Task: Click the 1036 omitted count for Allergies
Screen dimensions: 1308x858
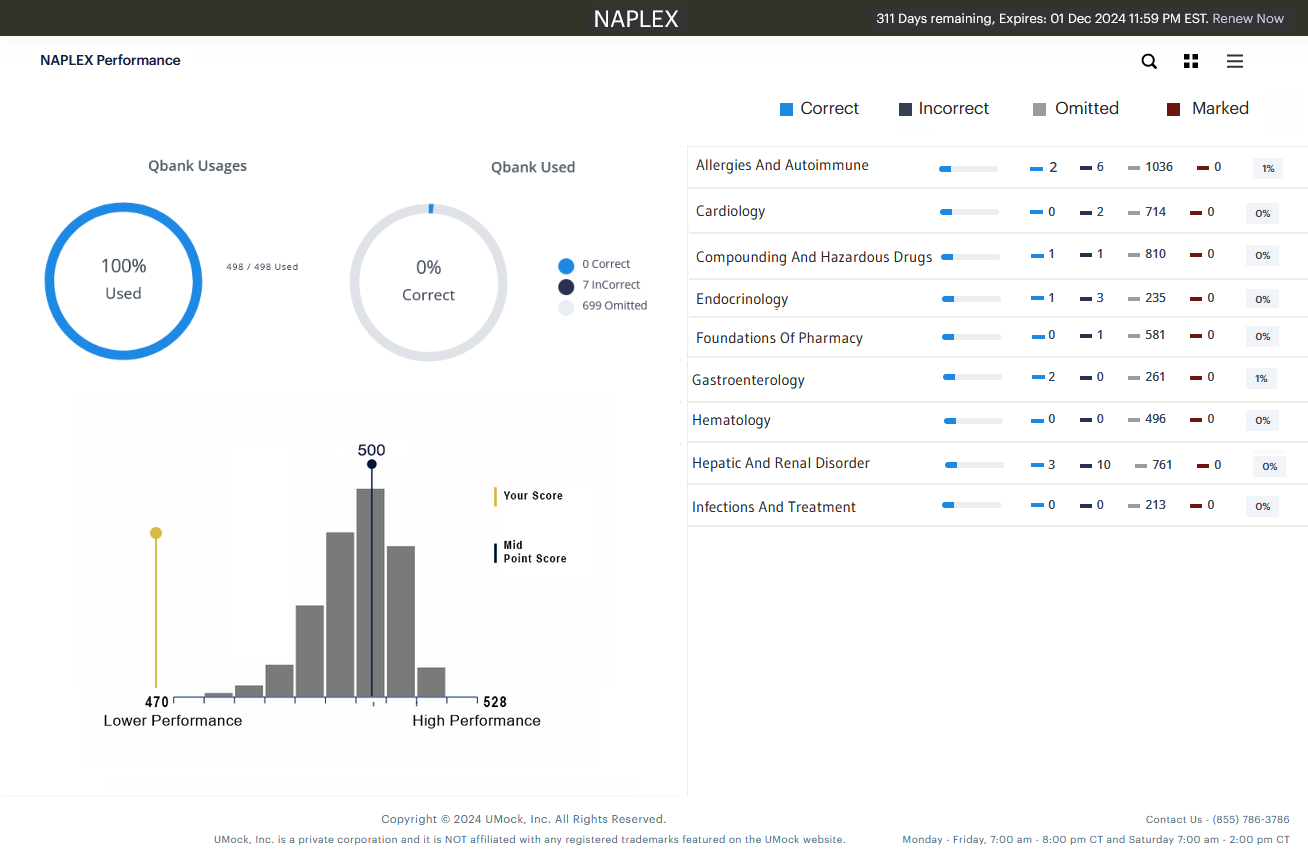Action: click(x=1159, y=167)
